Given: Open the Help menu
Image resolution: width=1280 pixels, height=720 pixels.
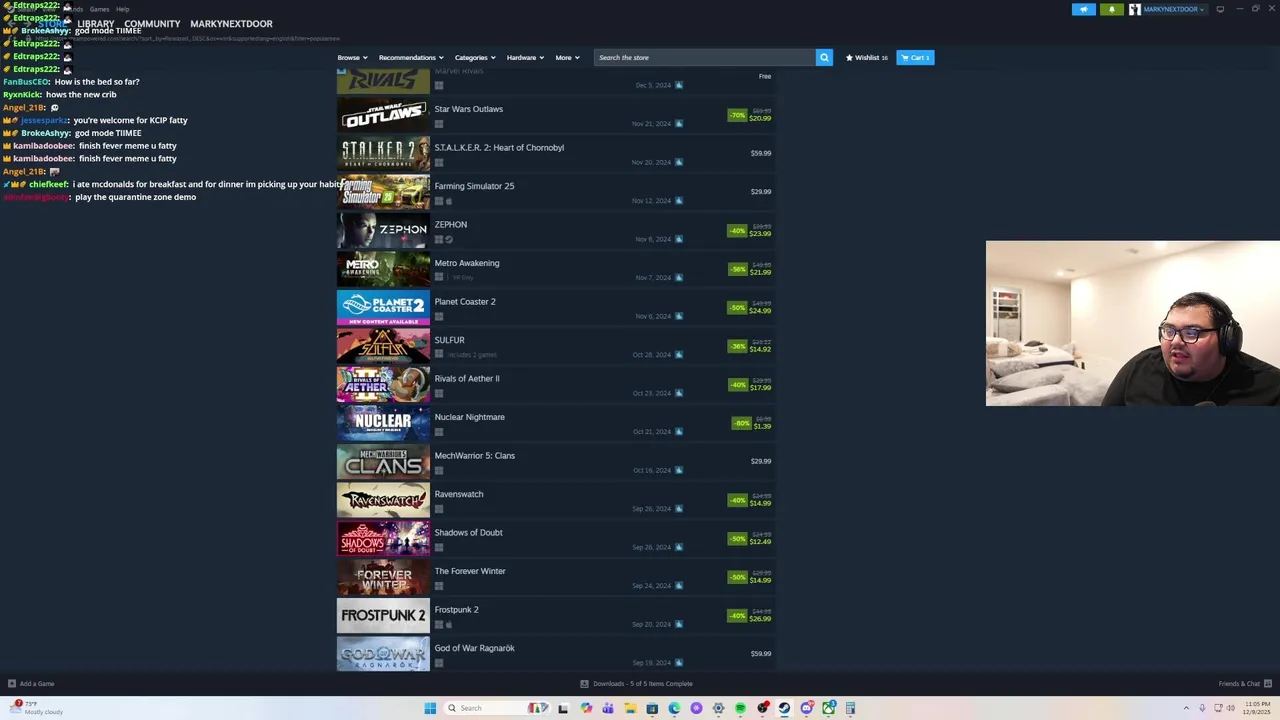Looking at the screenshot, I should click(x=122, y=9).
